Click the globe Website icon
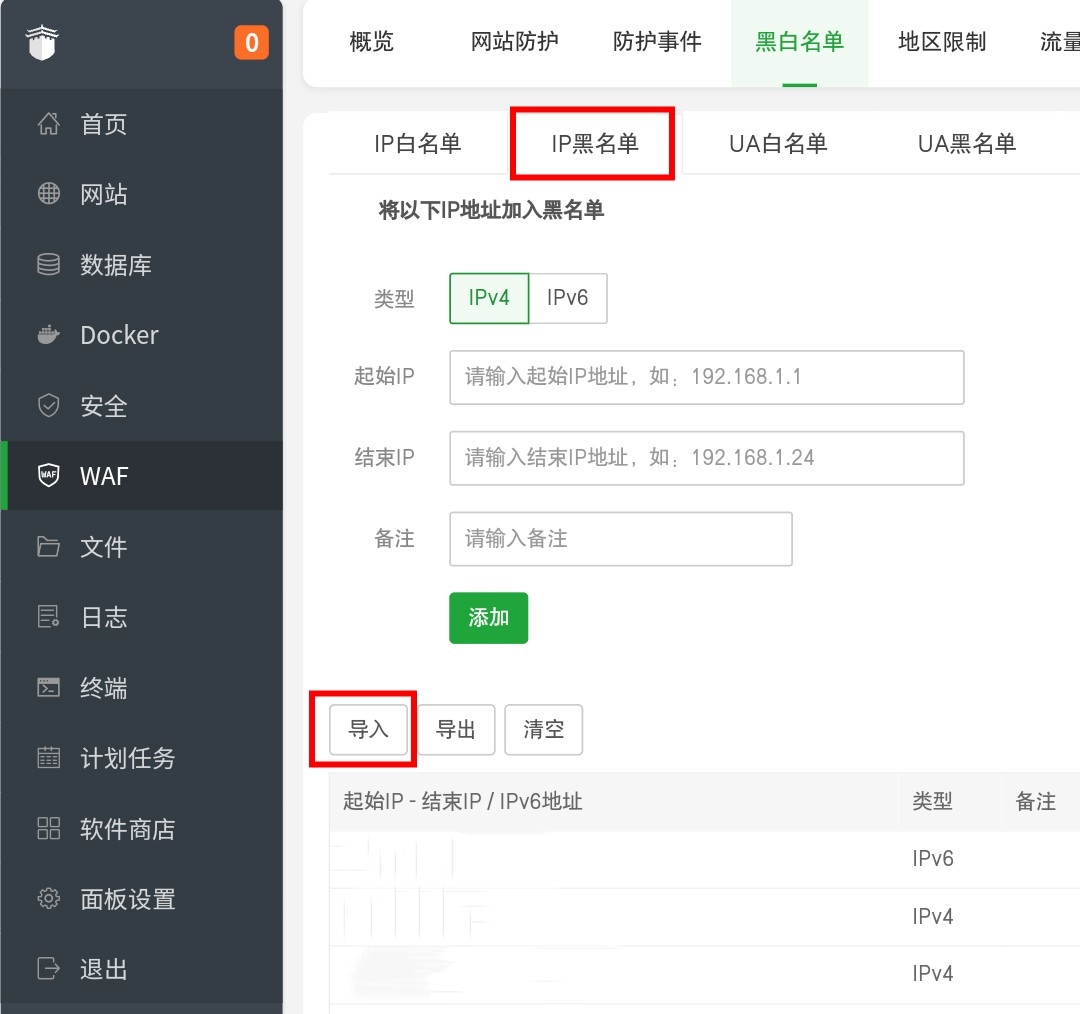 click(48, 194)
